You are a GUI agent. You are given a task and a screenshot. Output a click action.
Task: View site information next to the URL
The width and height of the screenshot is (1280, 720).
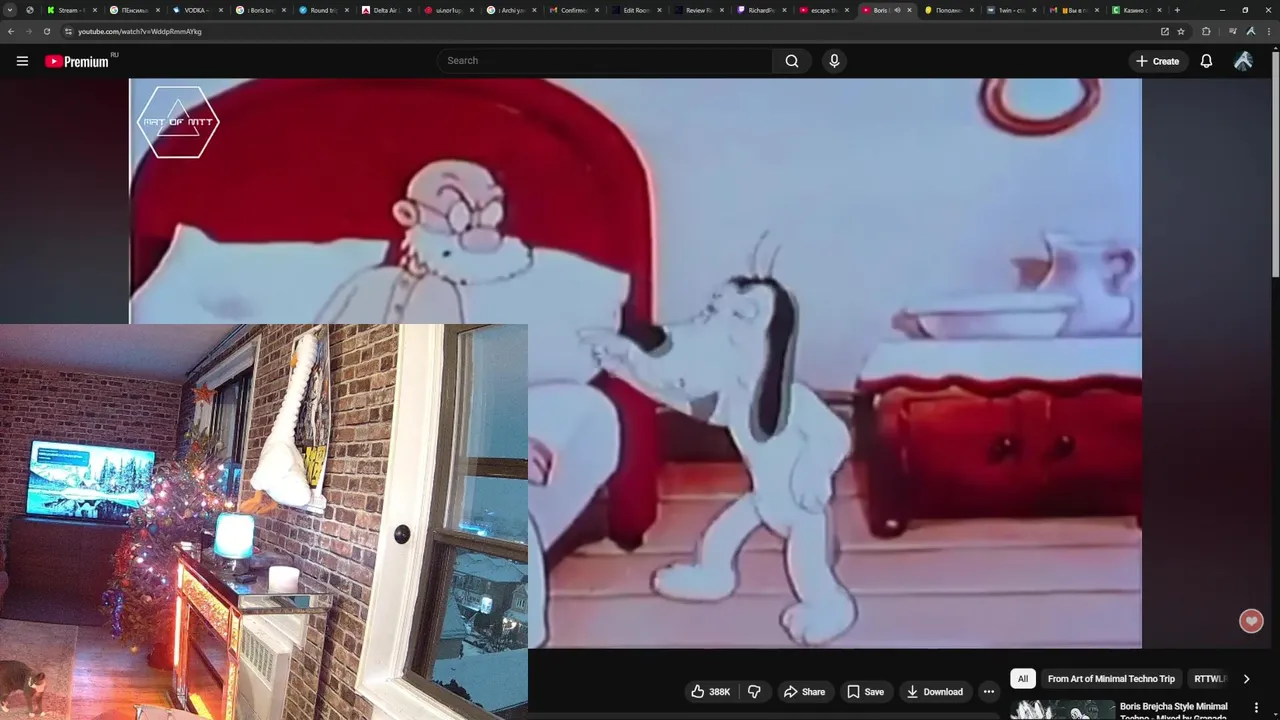pyautogui.click(x=68, y=31)
